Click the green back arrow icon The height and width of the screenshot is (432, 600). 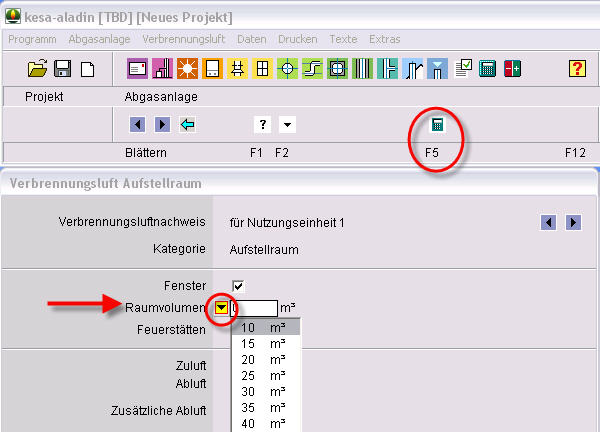click(x=187, y=125)
